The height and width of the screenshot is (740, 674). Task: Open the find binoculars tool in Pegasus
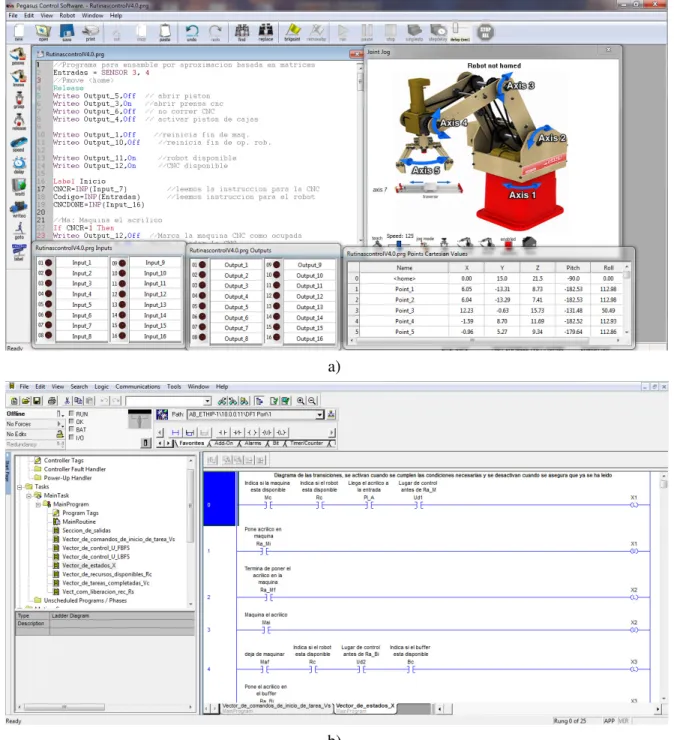tap(242, 32)
